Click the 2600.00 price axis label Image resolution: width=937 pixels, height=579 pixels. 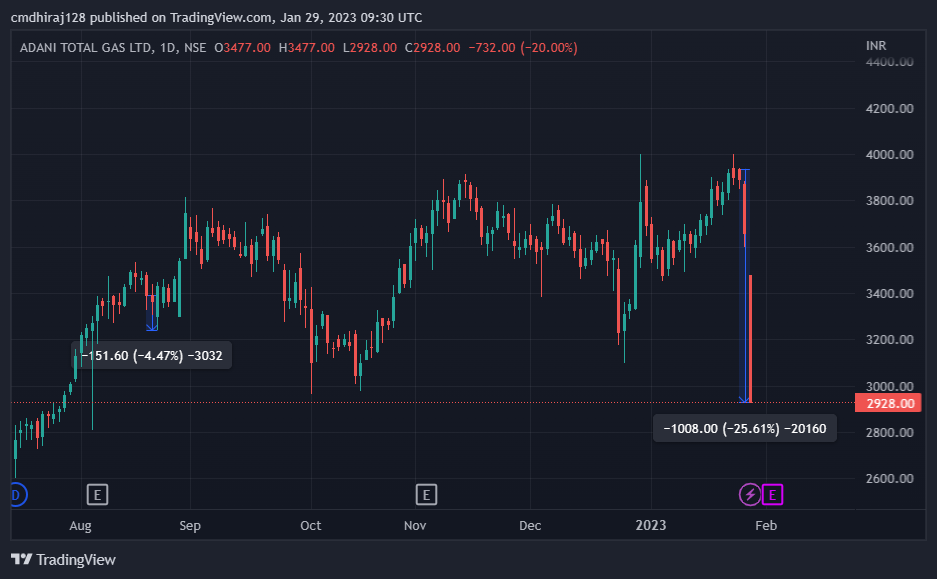click(x=889, y=478)
